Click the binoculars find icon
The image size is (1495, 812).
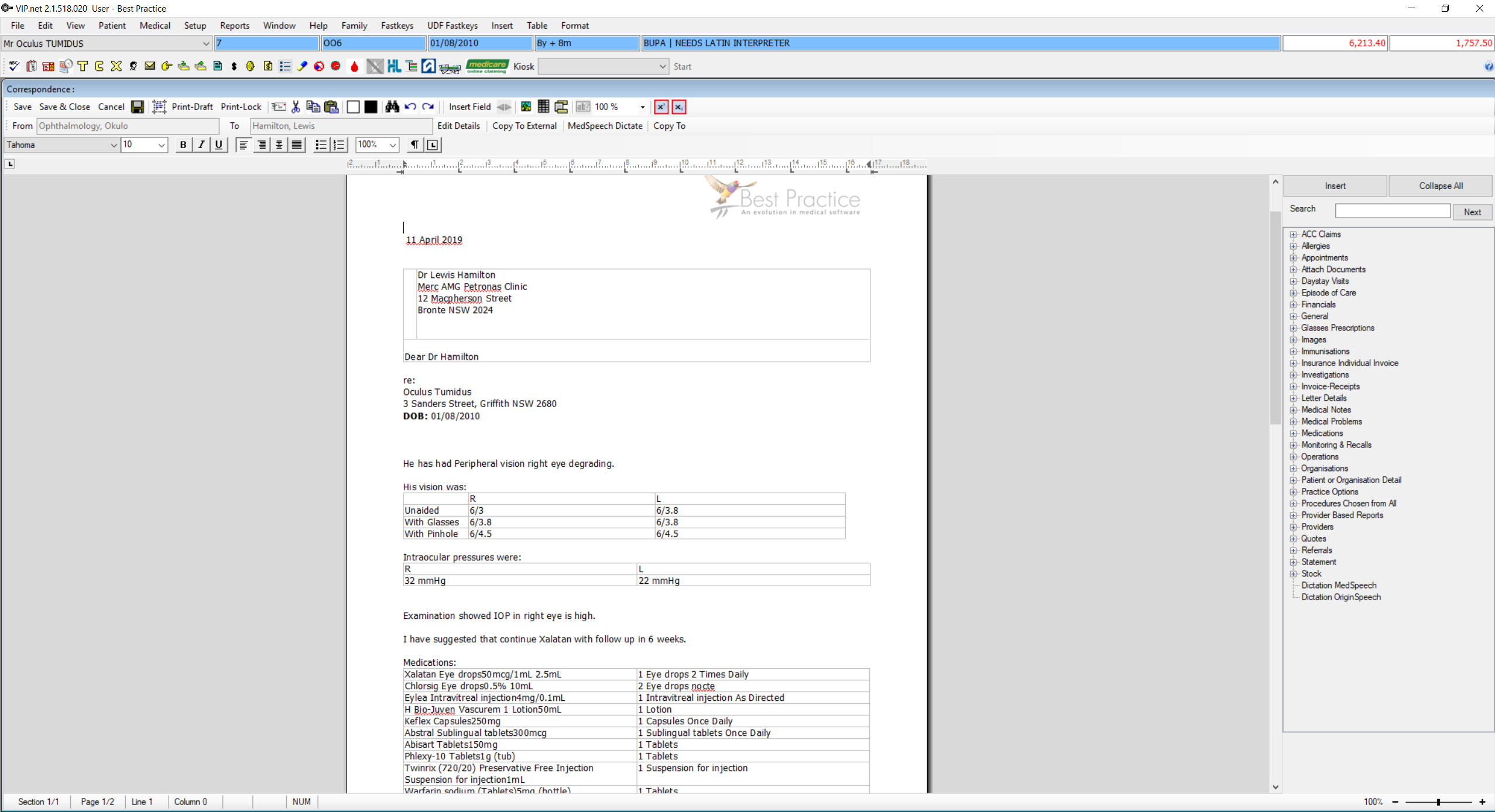(392, 106)
